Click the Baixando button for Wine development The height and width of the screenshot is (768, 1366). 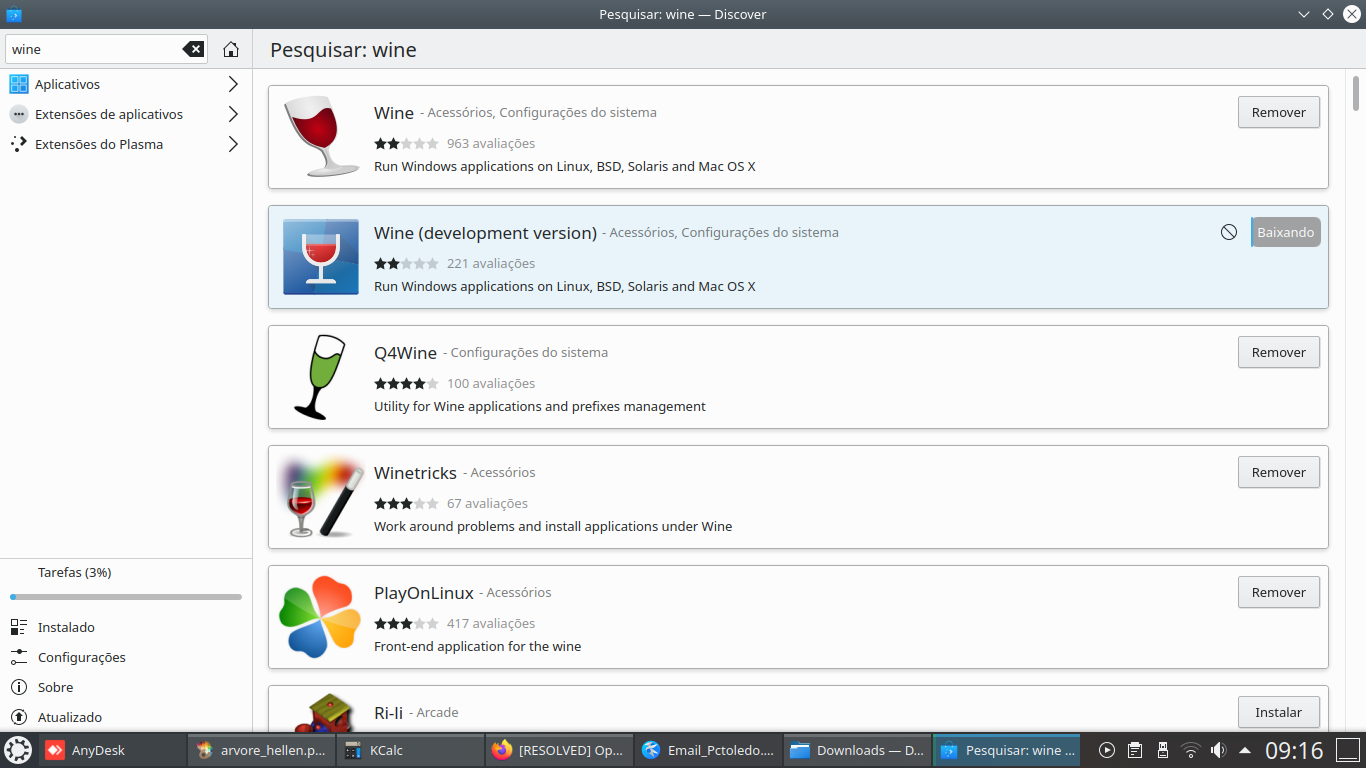(1285, 232)
